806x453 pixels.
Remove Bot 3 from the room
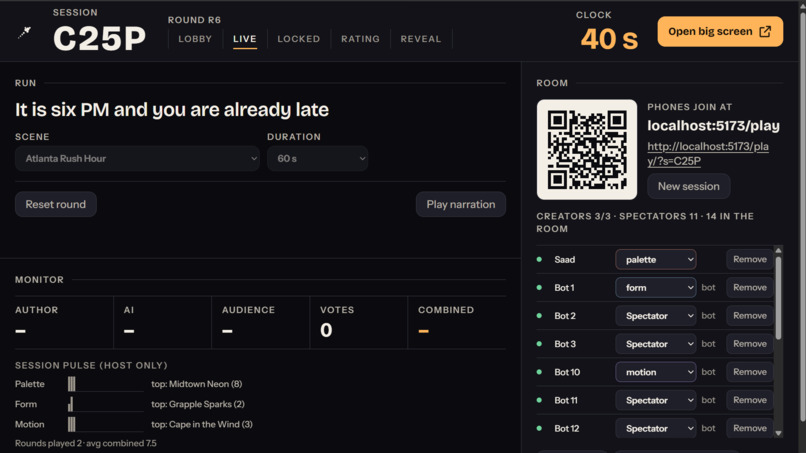749,343
